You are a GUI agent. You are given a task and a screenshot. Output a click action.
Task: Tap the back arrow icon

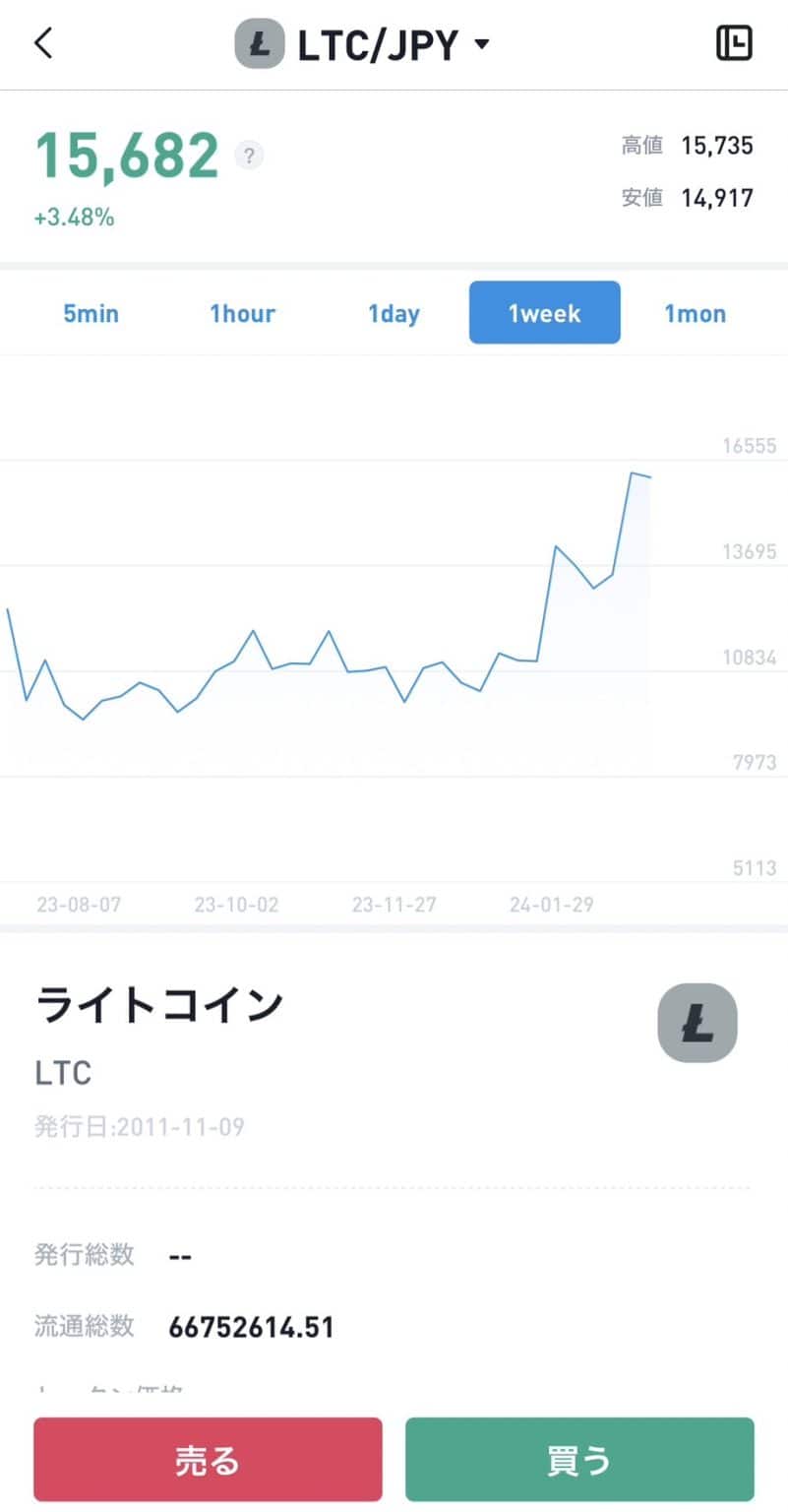click(43, 44)
